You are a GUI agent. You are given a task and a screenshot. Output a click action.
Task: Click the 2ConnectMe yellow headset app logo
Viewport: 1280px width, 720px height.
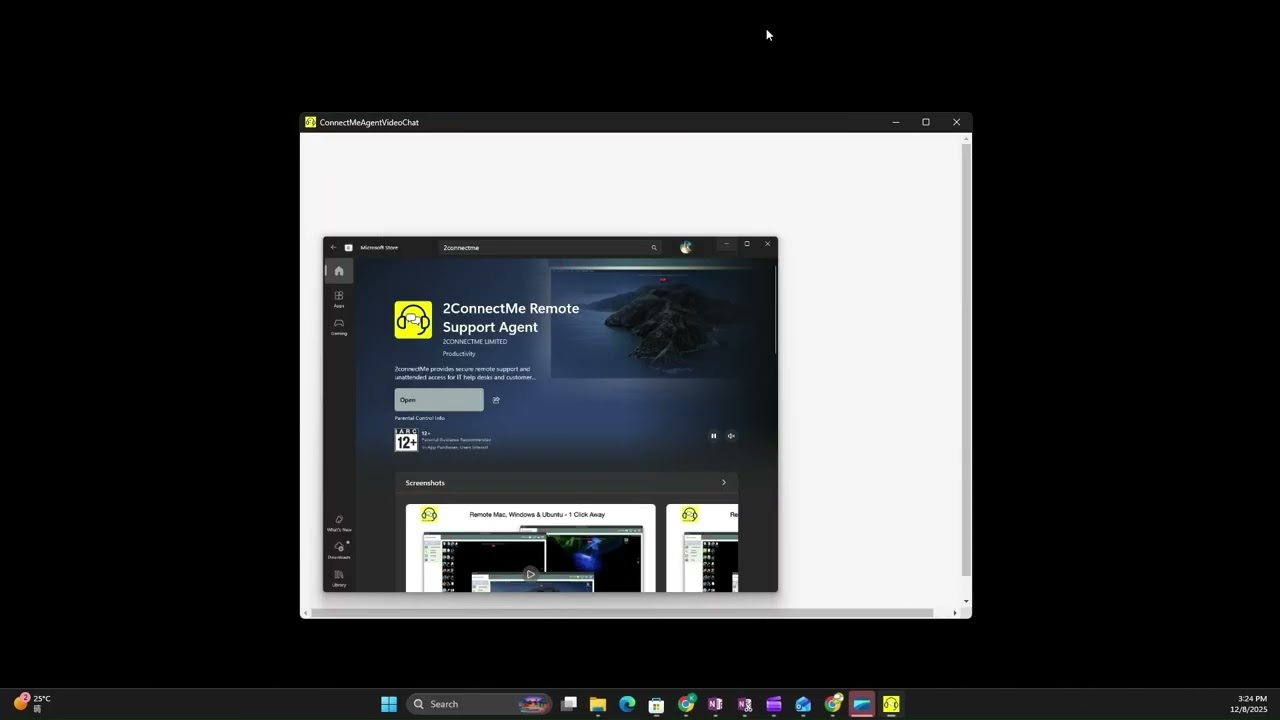point(413,320)
